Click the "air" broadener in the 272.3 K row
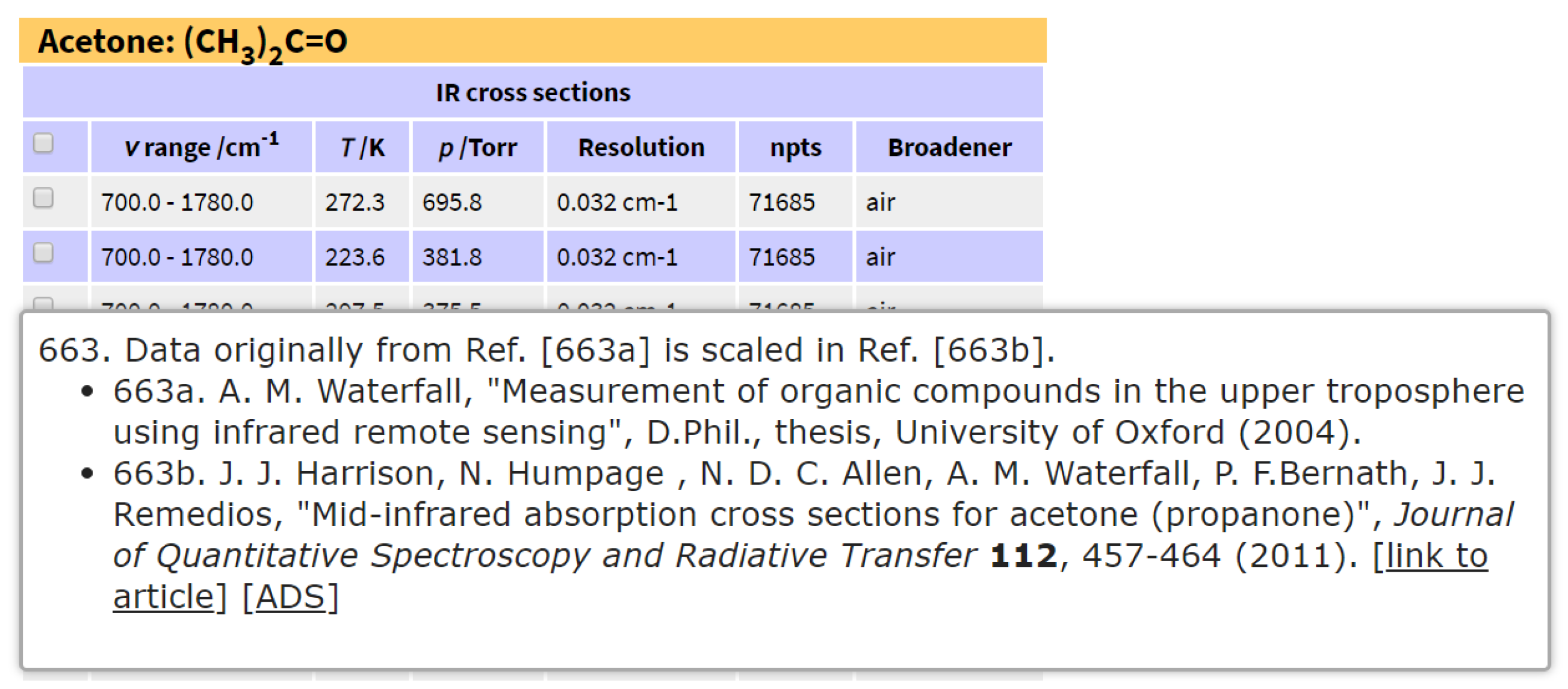Screen dimensions: 1568x689 pyautogui.click(x=880, y=202)
